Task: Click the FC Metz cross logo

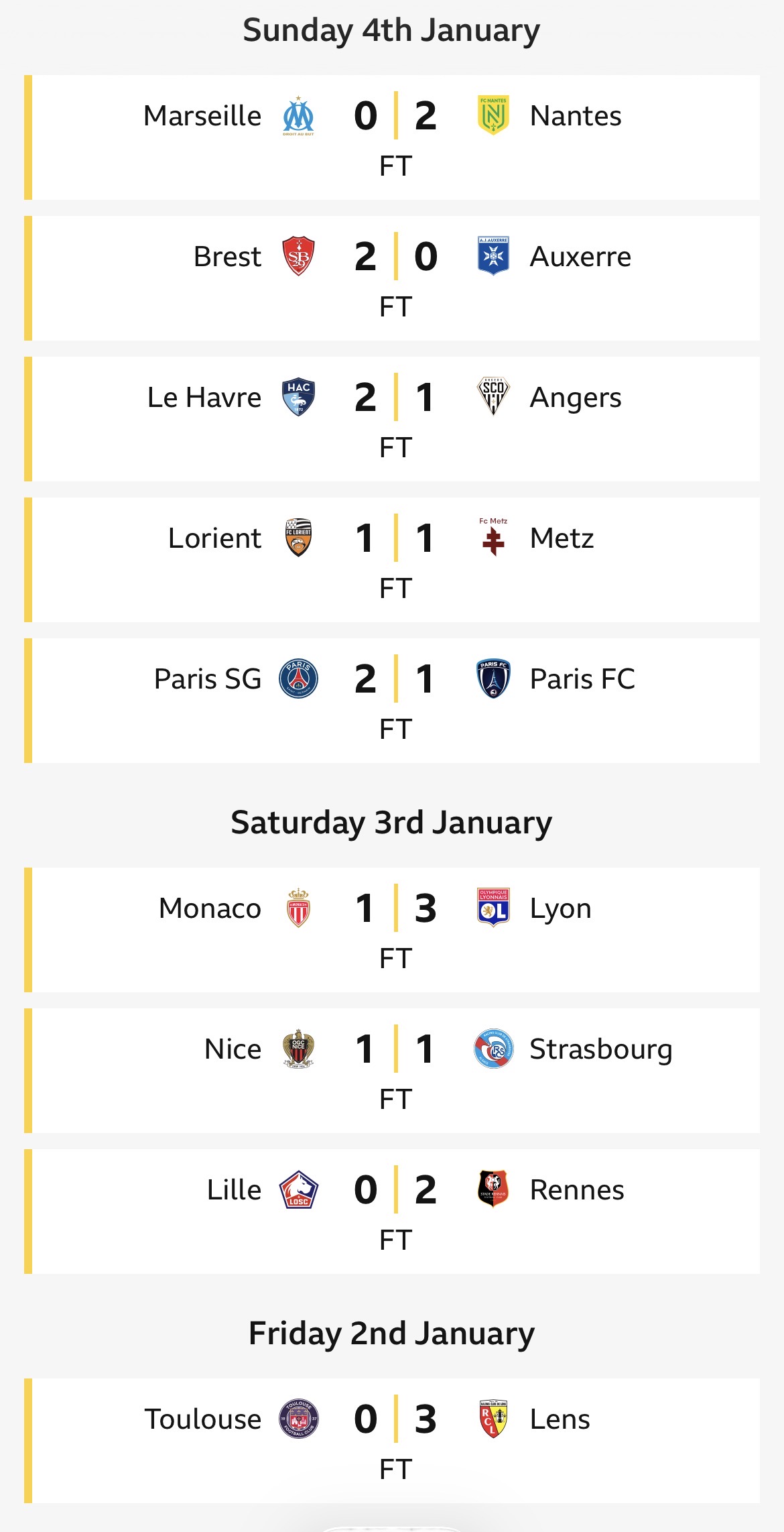Action: 493,537
